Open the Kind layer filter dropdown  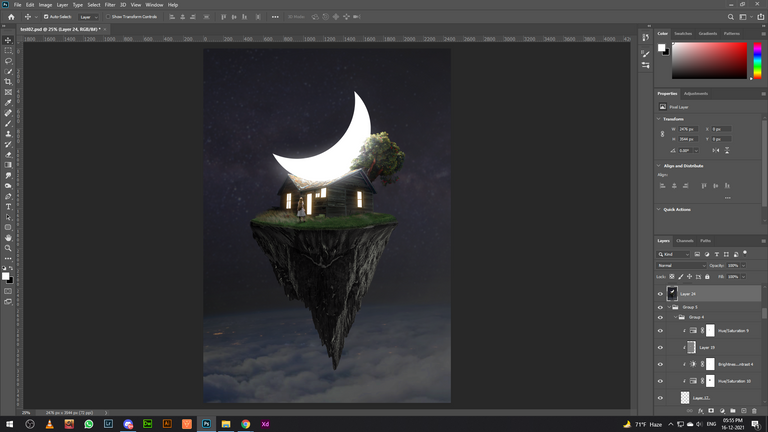pyautogui.click(x=673, y=254)
